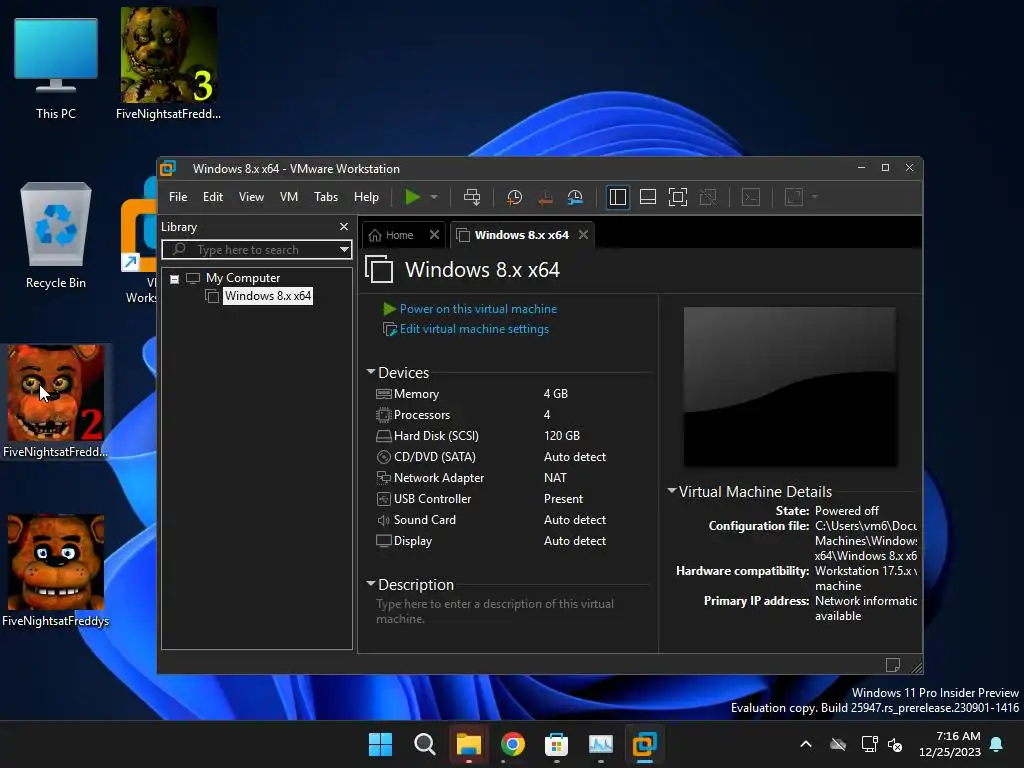Open Google Chrome from the taskbar

coord(513,744)
